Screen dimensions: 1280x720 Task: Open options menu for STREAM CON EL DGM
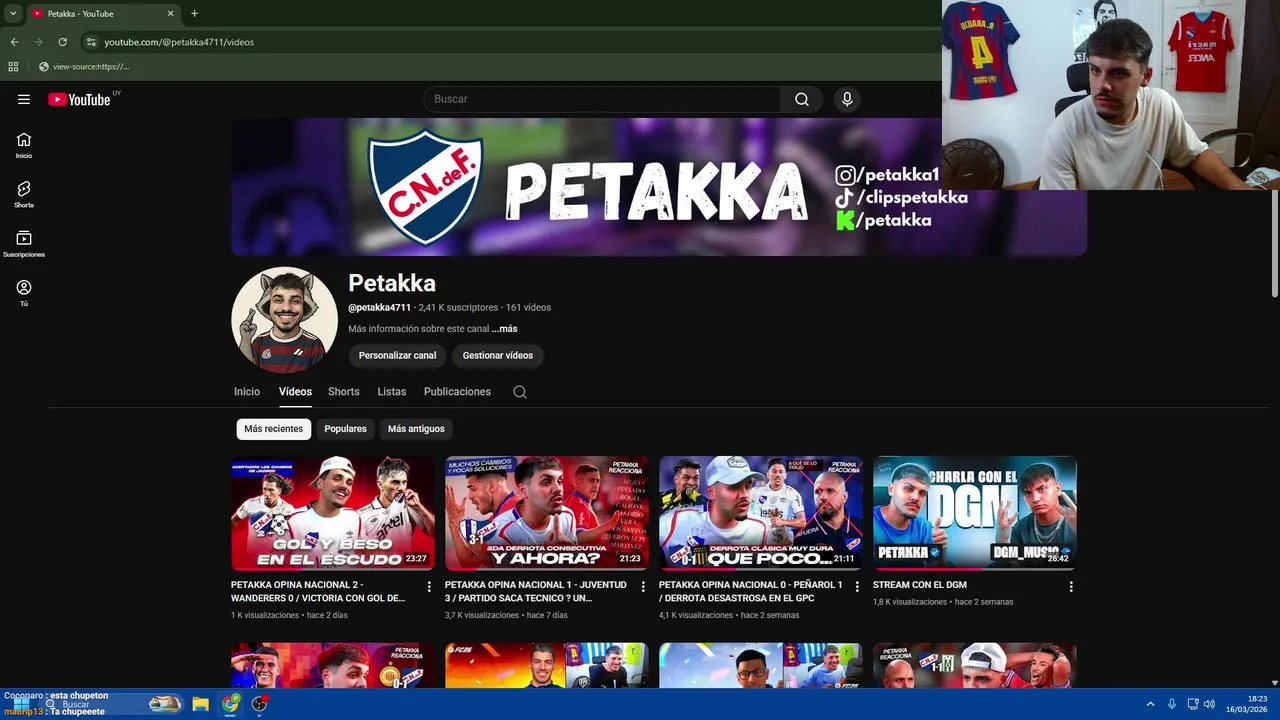point(1071,587)
